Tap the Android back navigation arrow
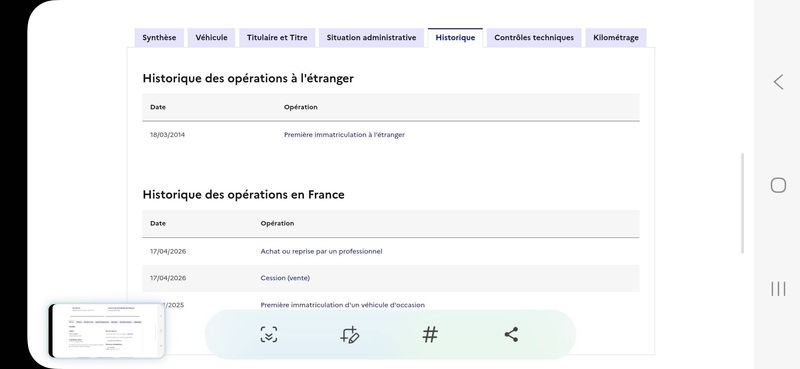The width and height of the screenshot is (800, 369). pos(778,82)
